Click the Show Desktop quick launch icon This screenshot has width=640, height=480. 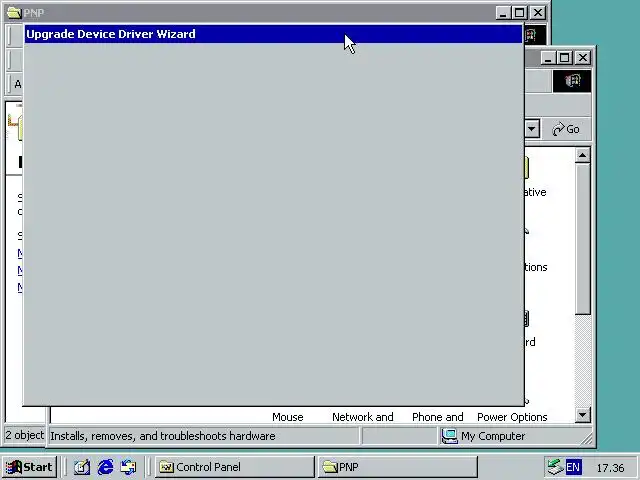click(82, 467)
